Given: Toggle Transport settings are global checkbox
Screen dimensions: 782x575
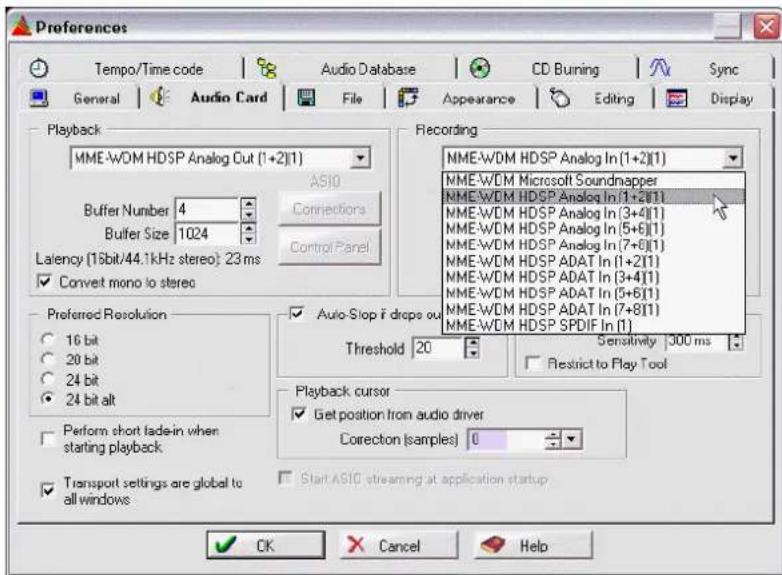Looking at the screenshot, I should 48,490.
